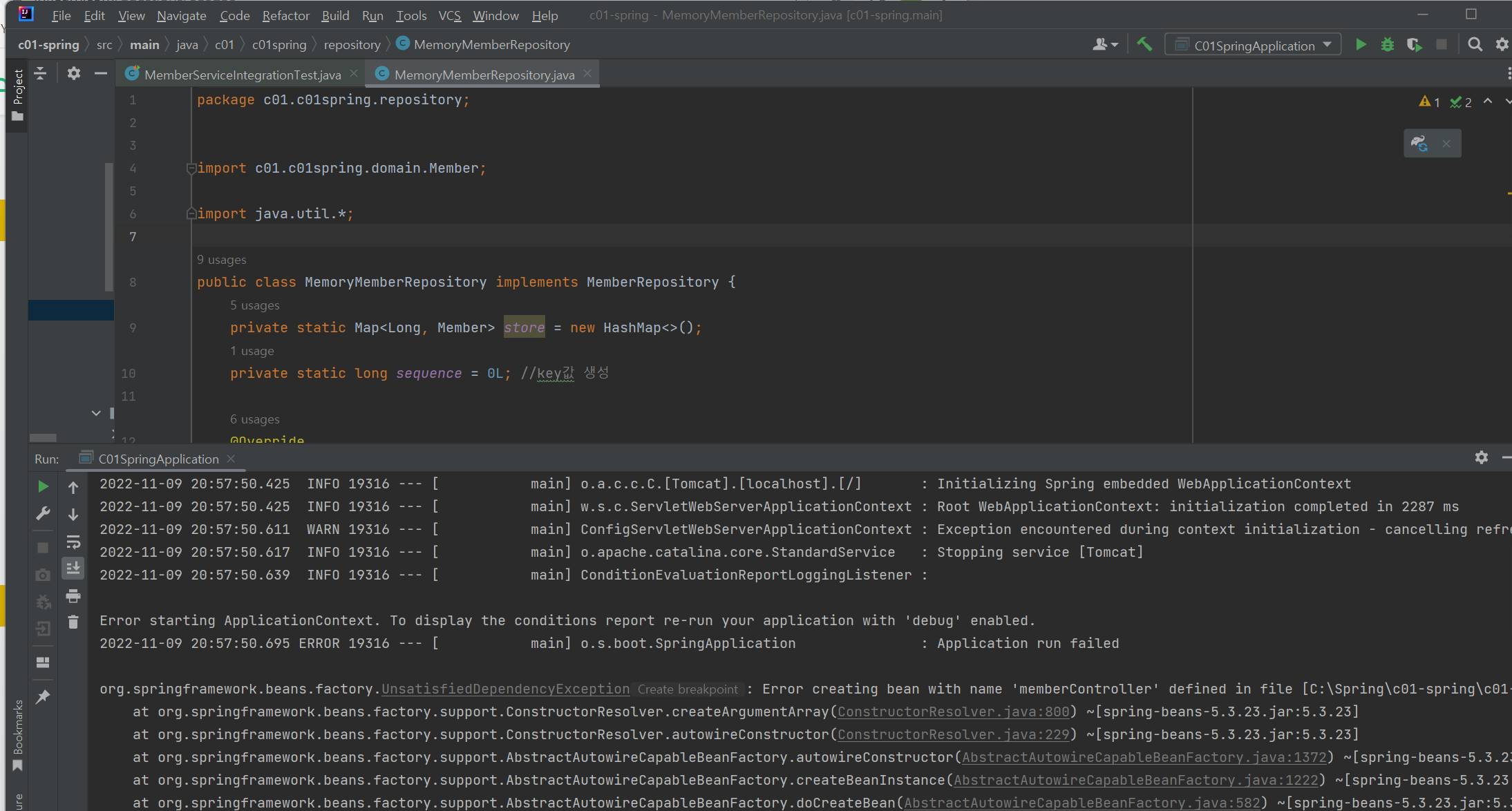Dump threads using the camera icon
The image size is (1512, 811).
43,575
